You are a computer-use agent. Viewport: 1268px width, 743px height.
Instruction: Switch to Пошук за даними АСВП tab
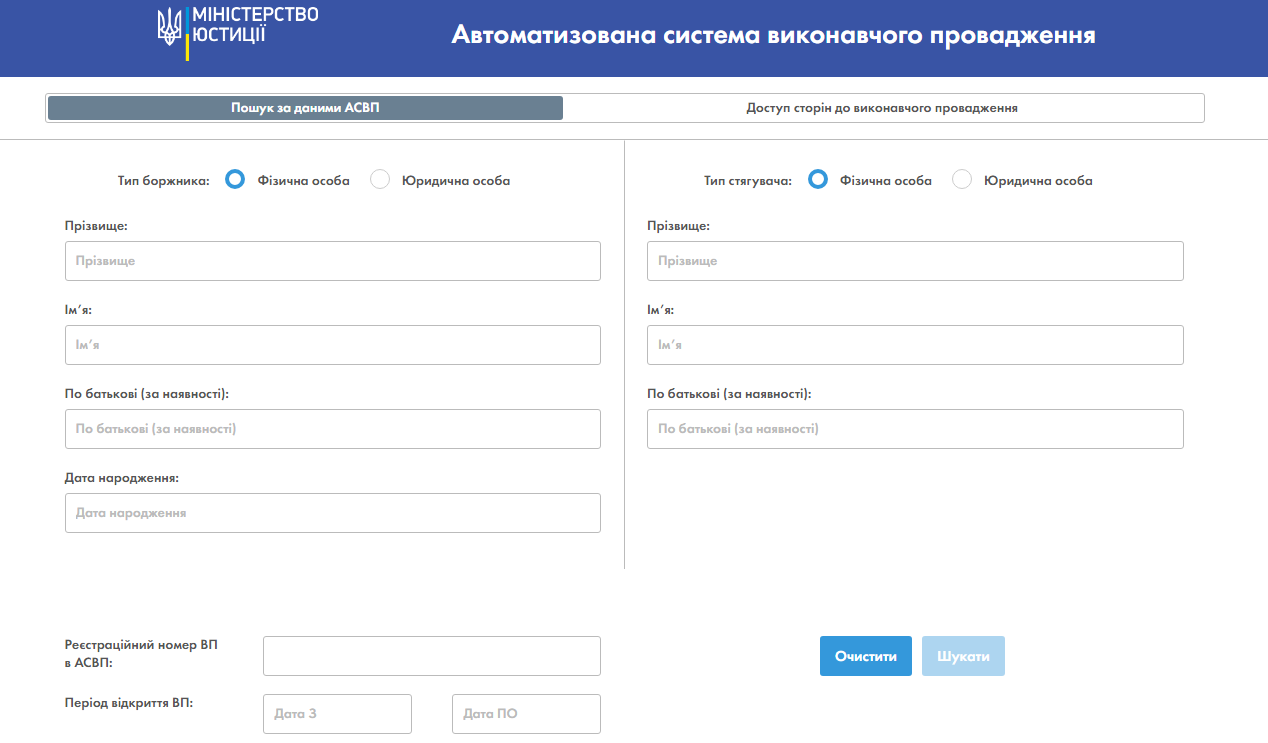click(304, 107)
